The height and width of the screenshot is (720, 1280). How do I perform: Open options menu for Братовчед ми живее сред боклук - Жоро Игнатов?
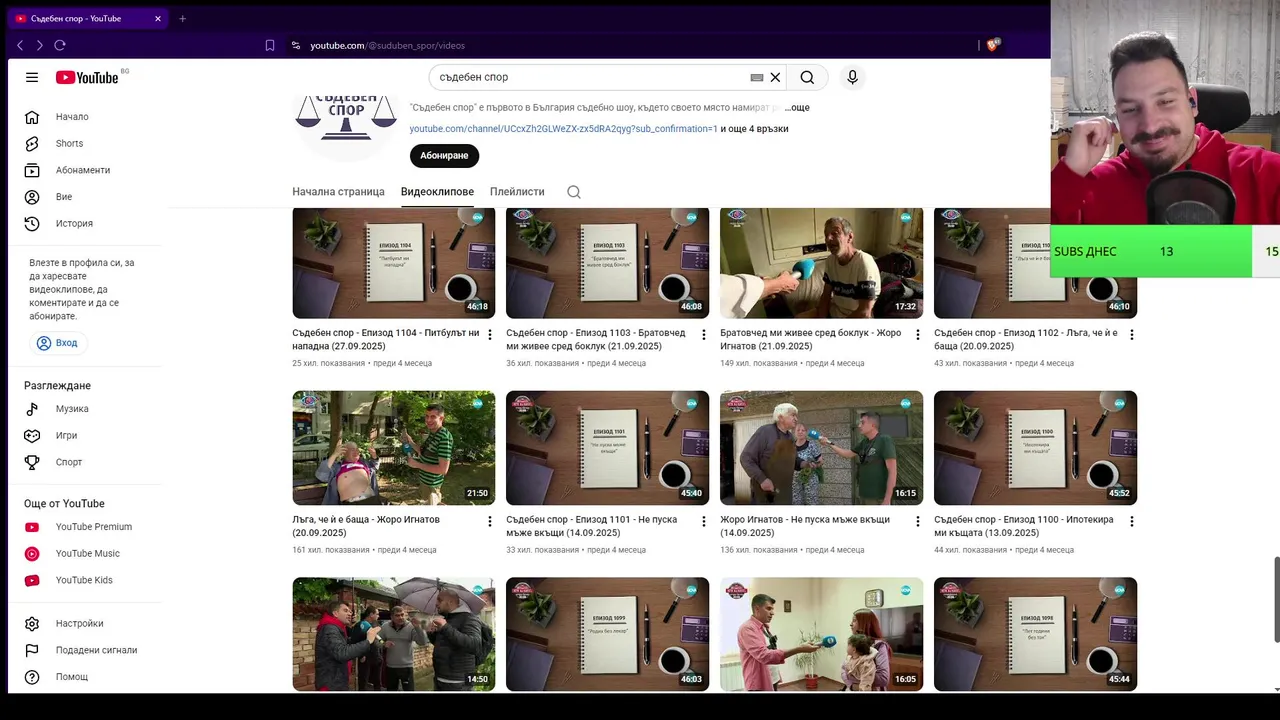click(x=917, y=335)
